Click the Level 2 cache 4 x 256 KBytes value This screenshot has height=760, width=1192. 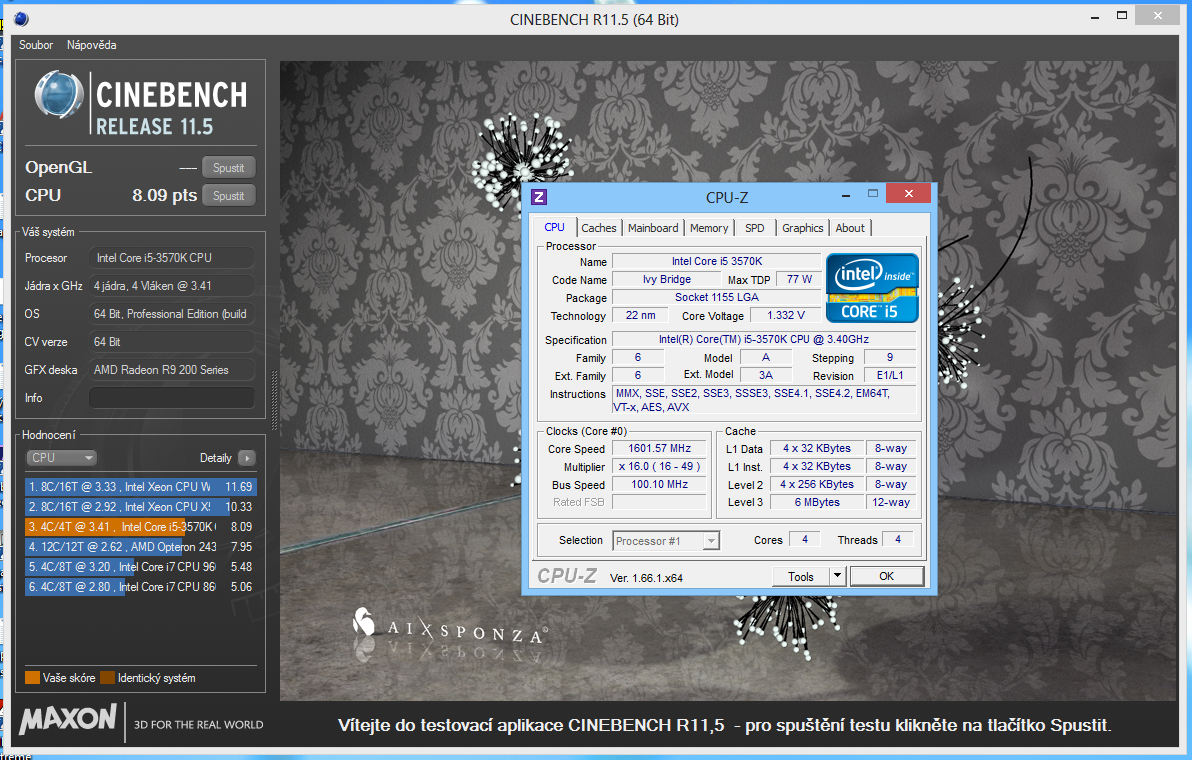(x=817, y=484)
